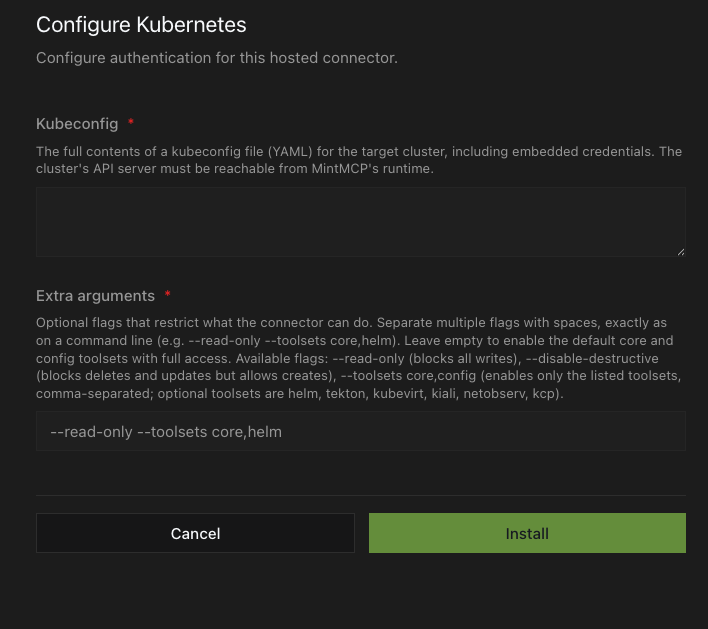Screen dimensions: 708x629
Task: Click the Kubeconfig field label
Action: click(77, 124)
